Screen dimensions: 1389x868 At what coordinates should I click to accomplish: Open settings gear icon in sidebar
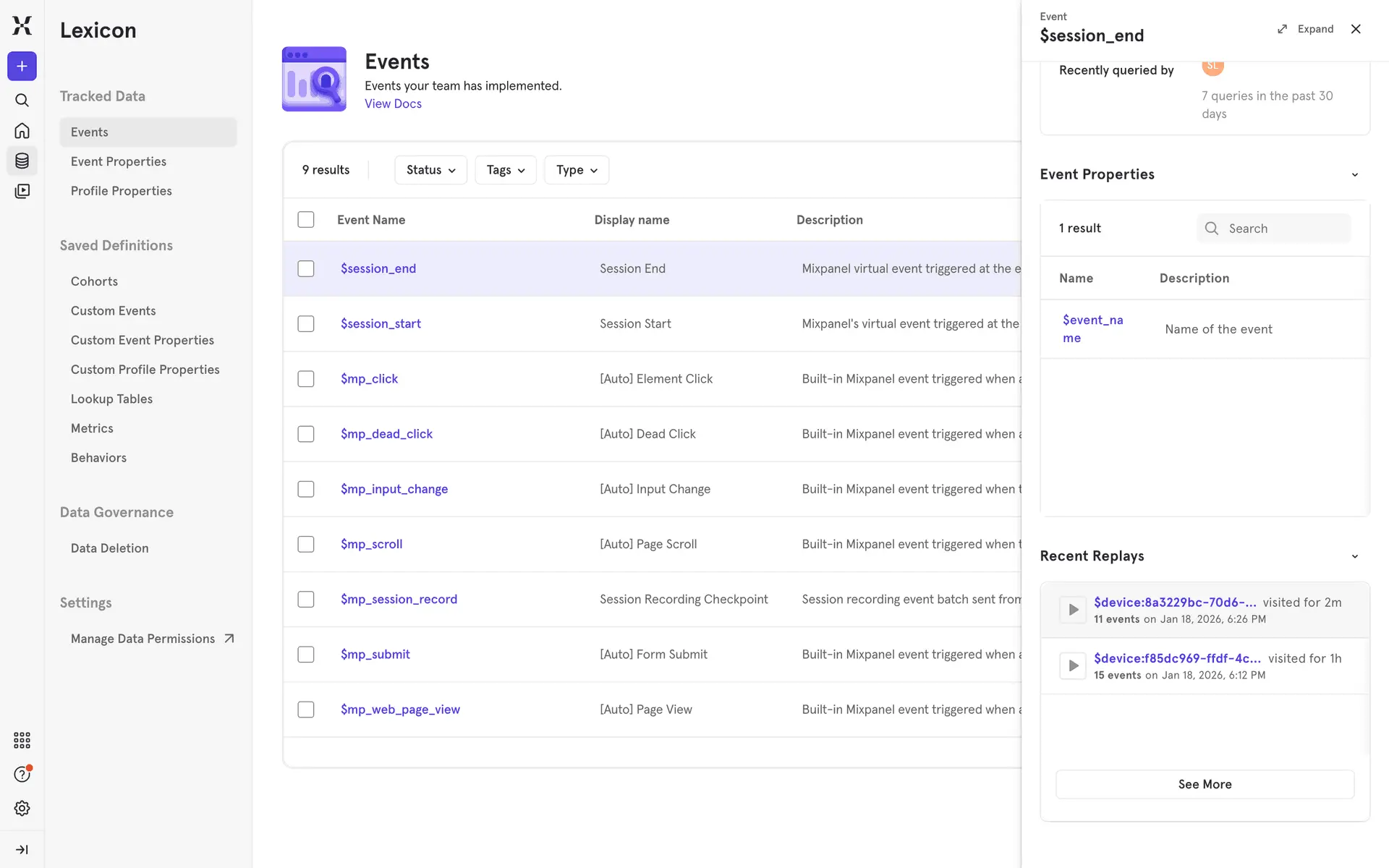(x=22, y=808)
